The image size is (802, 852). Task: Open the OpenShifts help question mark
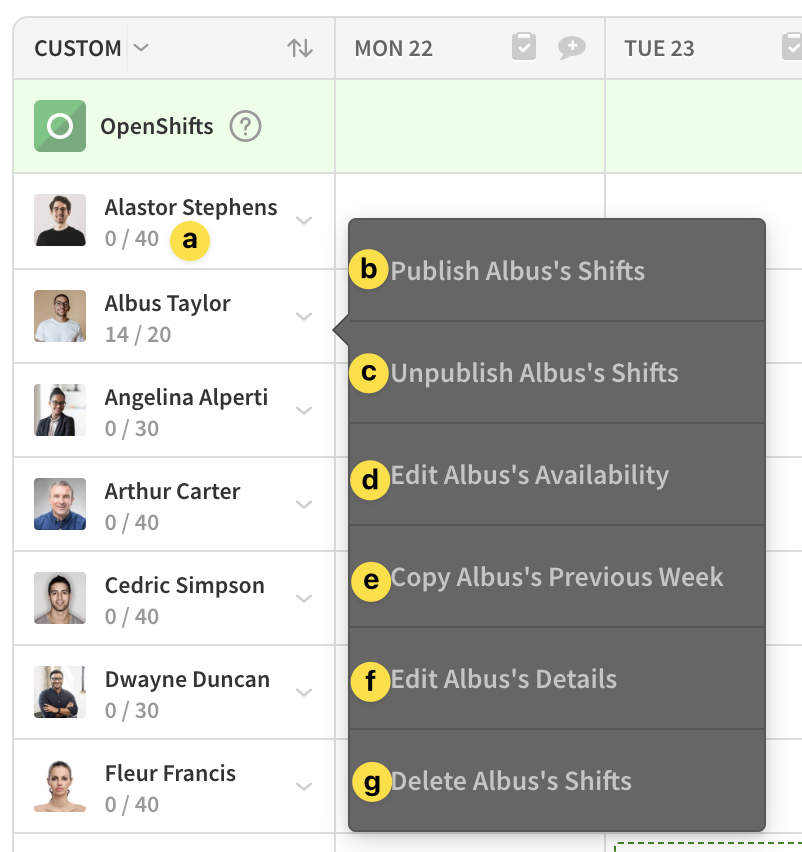pyautogui.click(x=245, y=126)
